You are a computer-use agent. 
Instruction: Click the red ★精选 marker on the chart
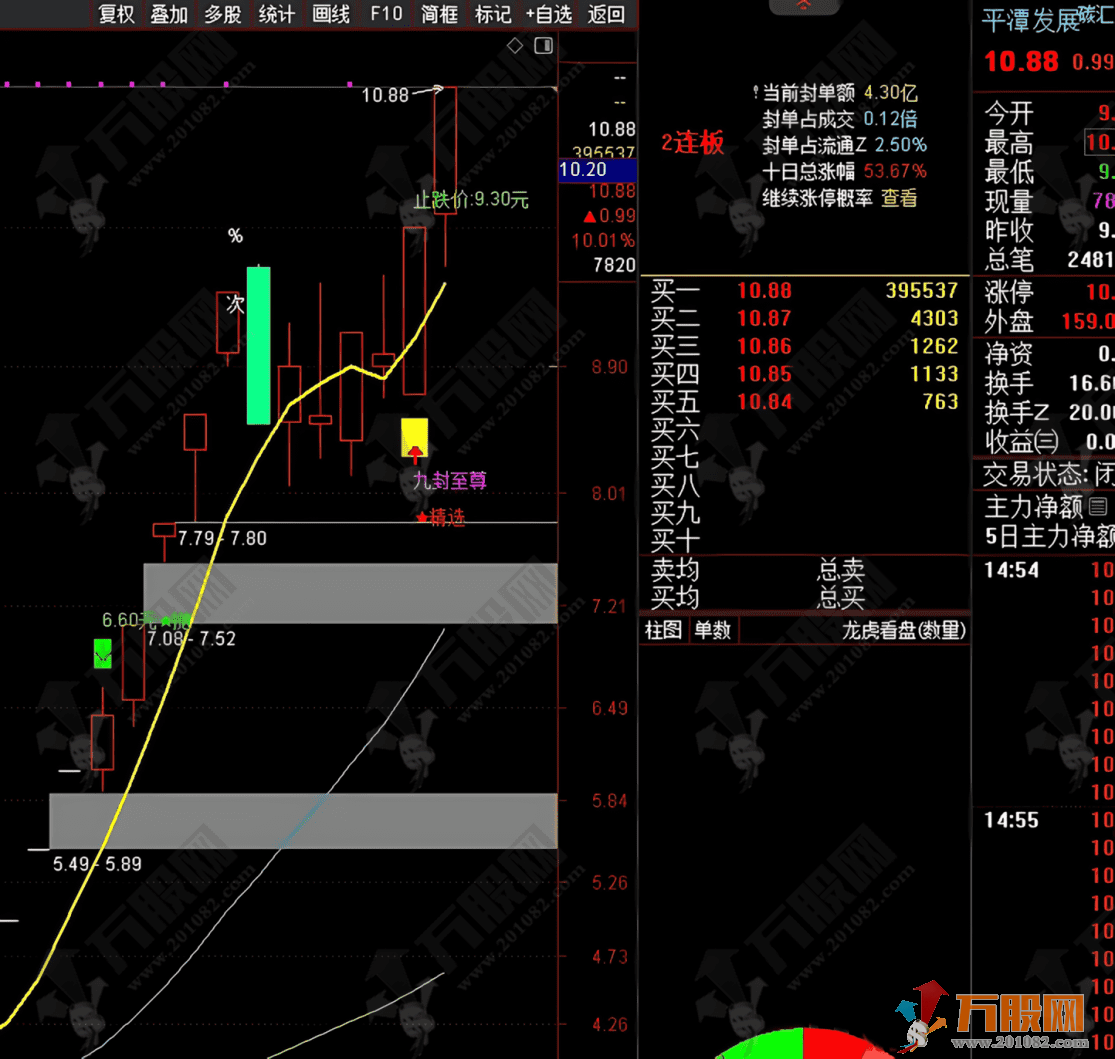pyautogui.click(x=440, y=519)
